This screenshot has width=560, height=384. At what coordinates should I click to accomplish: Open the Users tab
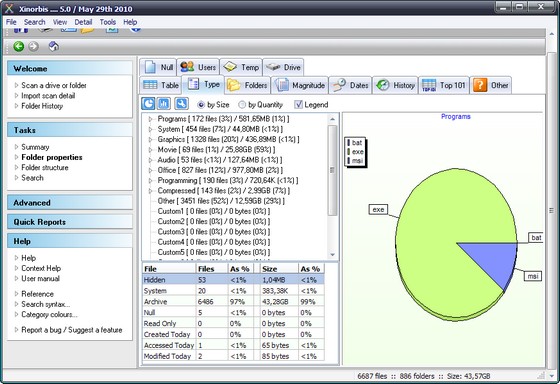click(198, 67)
